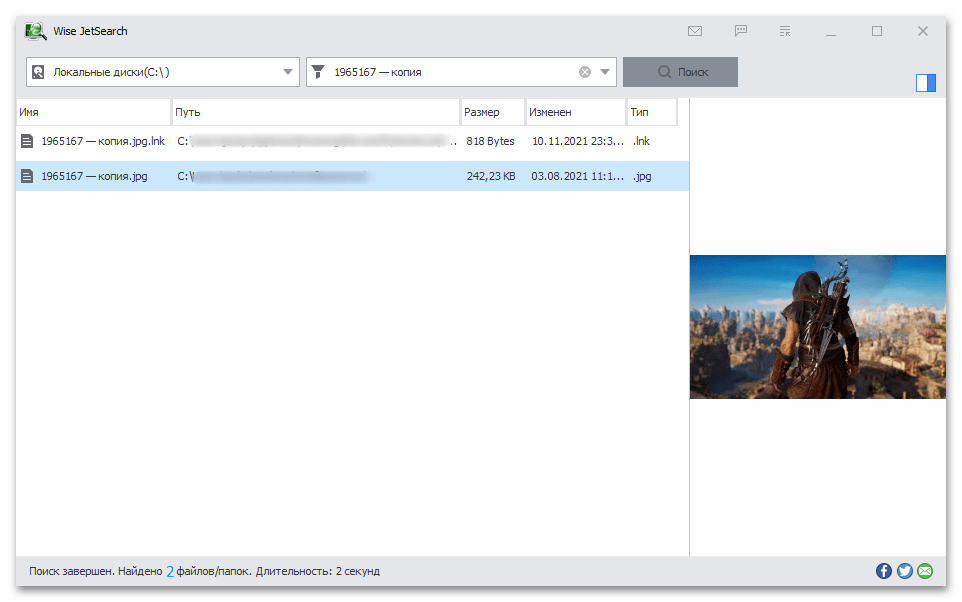Sort results by the Имя column
The height and width of the screenshot is (602, 962).
(93, 112)
